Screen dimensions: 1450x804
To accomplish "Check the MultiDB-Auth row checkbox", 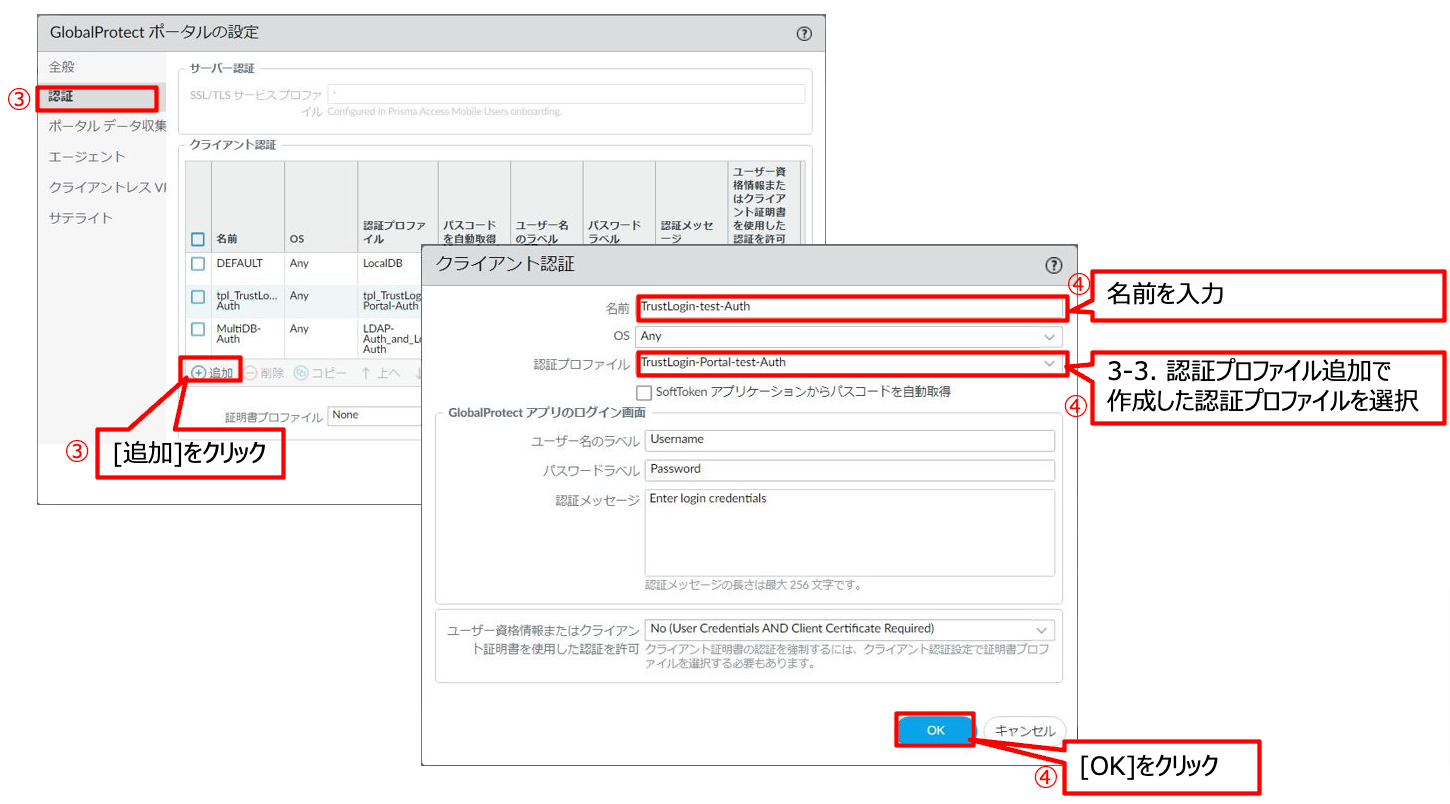I will click(198, 329).
